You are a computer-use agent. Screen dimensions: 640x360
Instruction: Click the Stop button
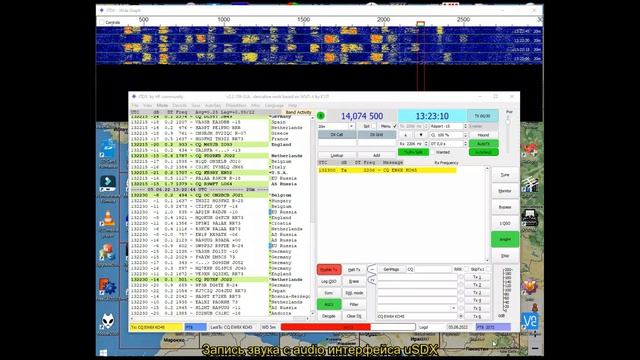[x=505, y=256]
